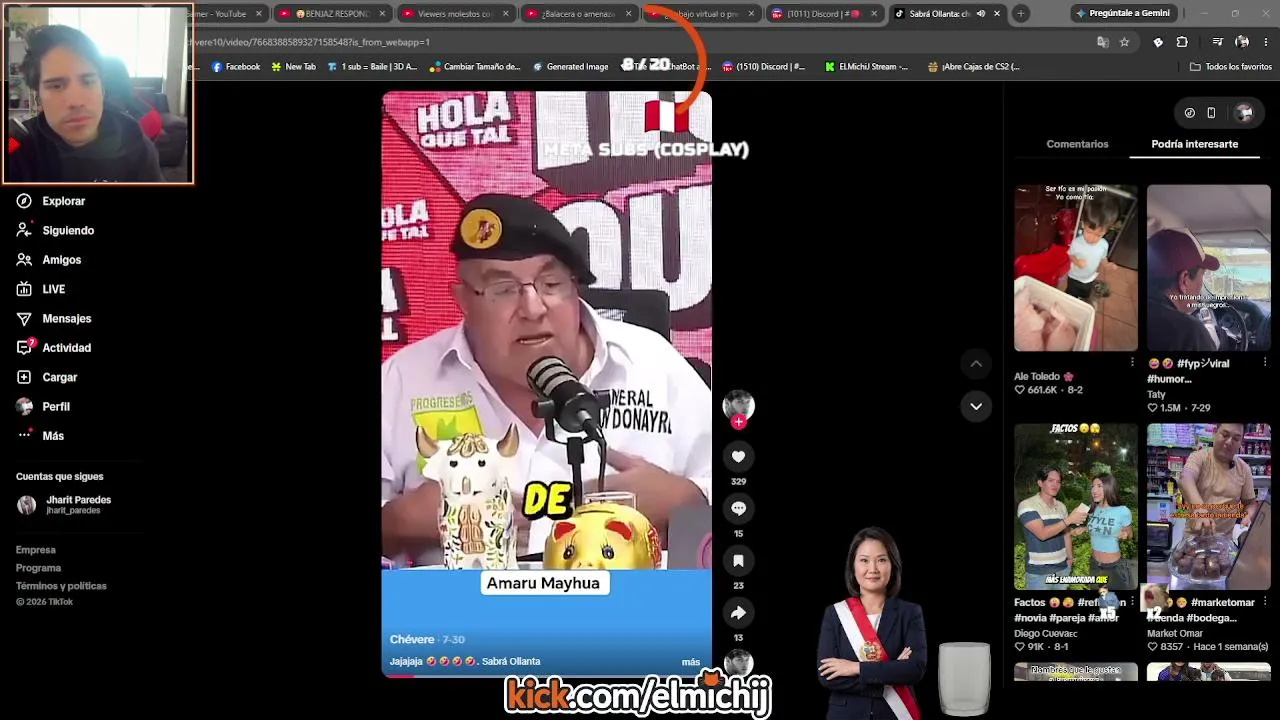Mute the Sabrá Ollanta tab audio
Viewport: 1280px width, 720px height.
981,14
